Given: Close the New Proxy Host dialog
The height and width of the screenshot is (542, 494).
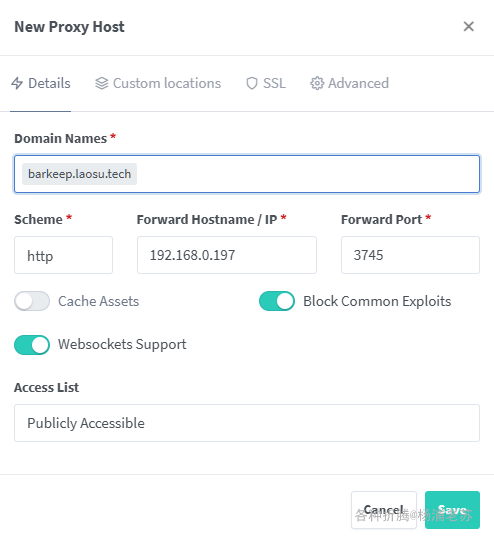Looking at the screenshot, I should tap(468, 27).
